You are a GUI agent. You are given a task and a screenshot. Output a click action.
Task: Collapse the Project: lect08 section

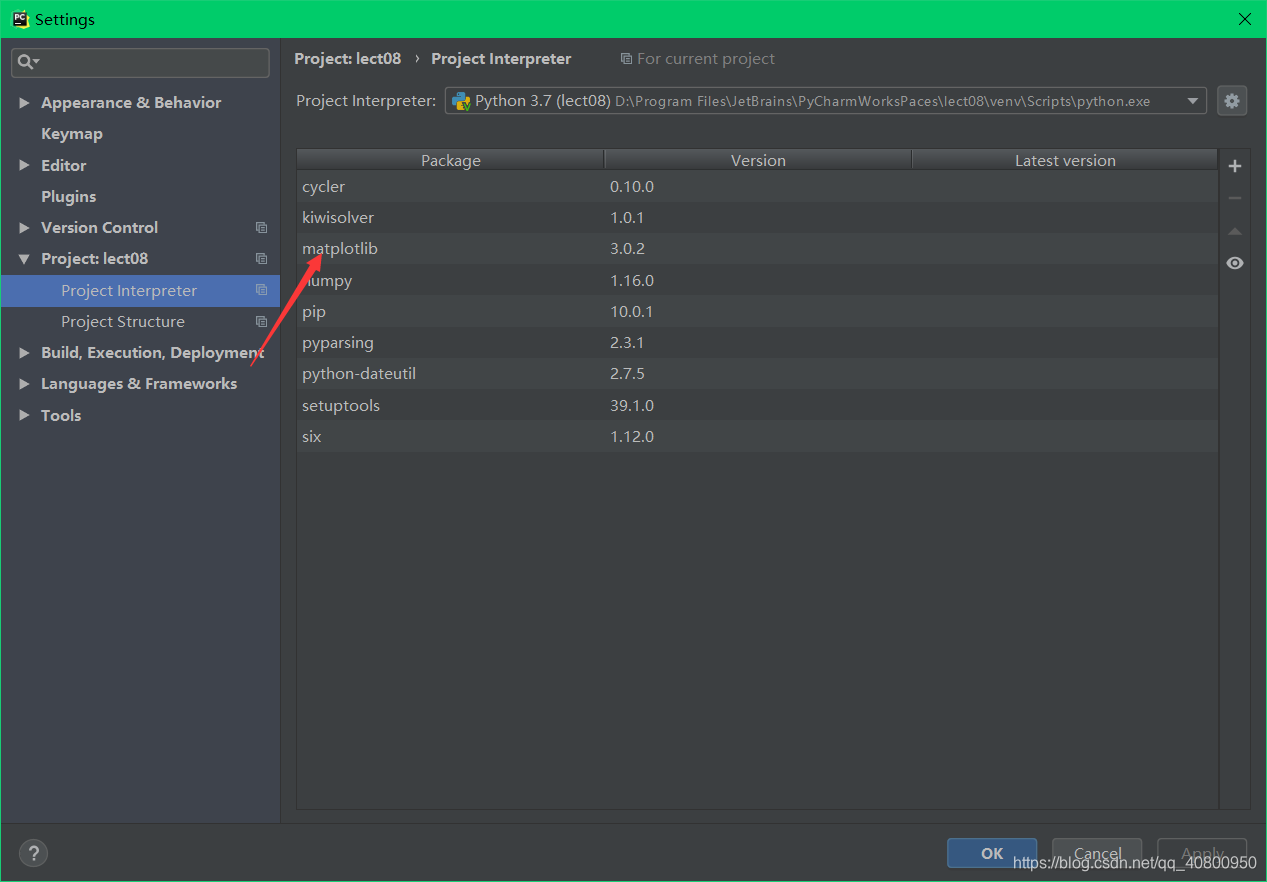[24, 259]
